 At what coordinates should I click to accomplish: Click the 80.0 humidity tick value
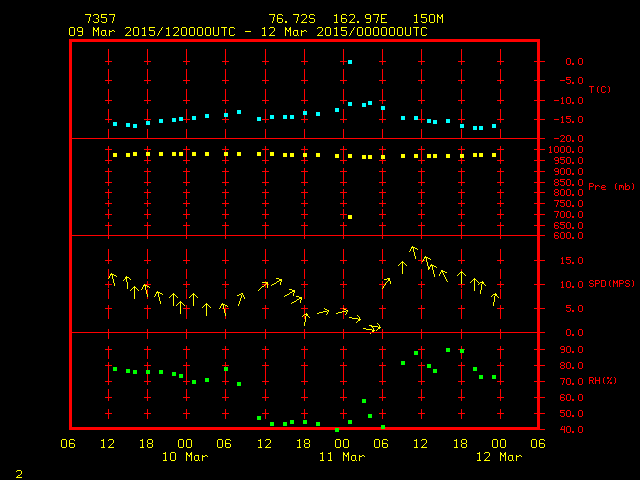(x=571, y=366)
